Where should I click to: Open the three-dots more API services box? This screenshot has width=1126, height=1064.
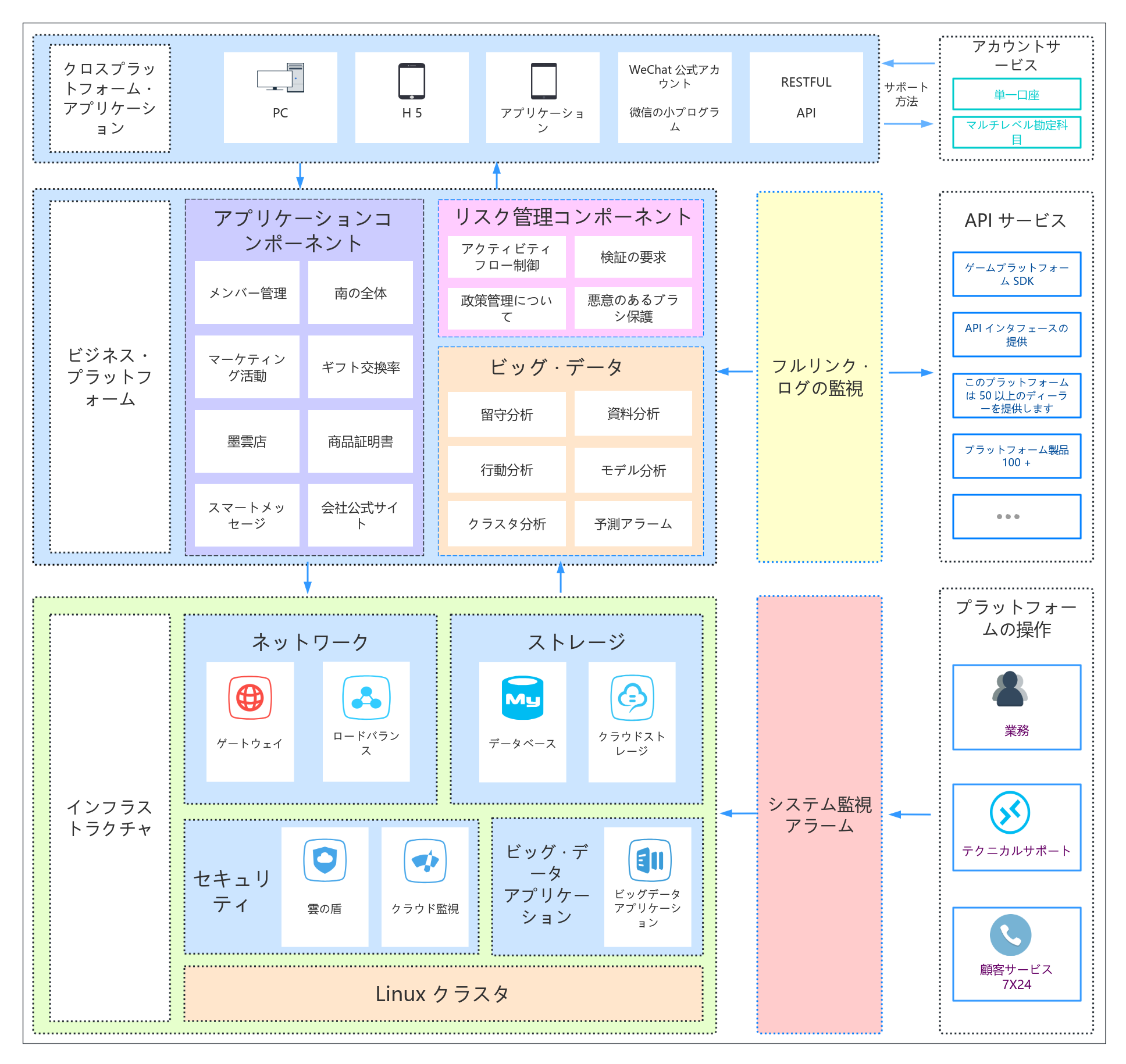pos(1017,516)
